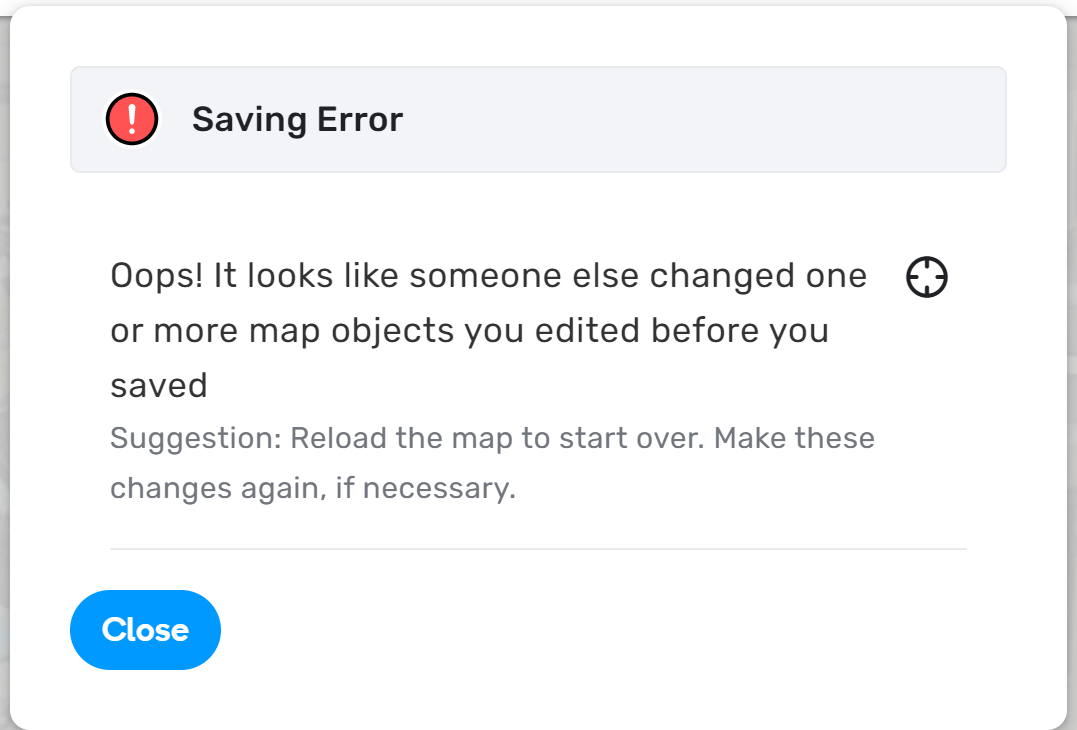This screenshot has width=1077, height=730.
Task: Click the Saving Error heading text
Action: [297, 119]
